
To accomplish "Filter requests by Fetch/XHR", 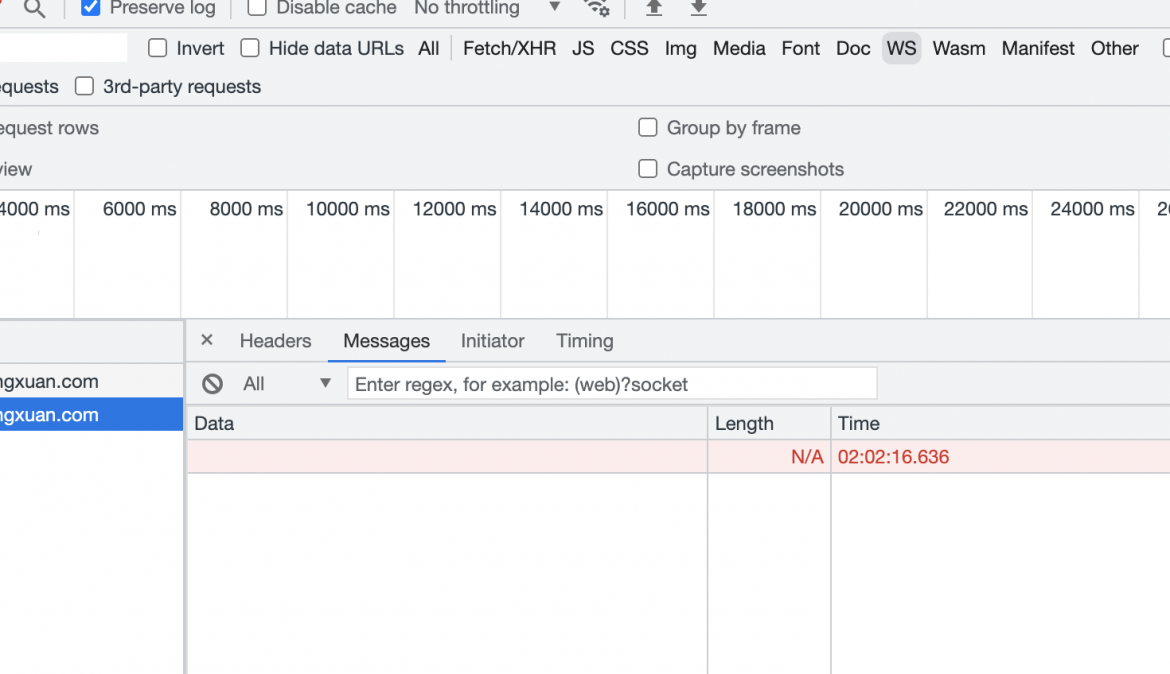I will click(x=510, y=49).
